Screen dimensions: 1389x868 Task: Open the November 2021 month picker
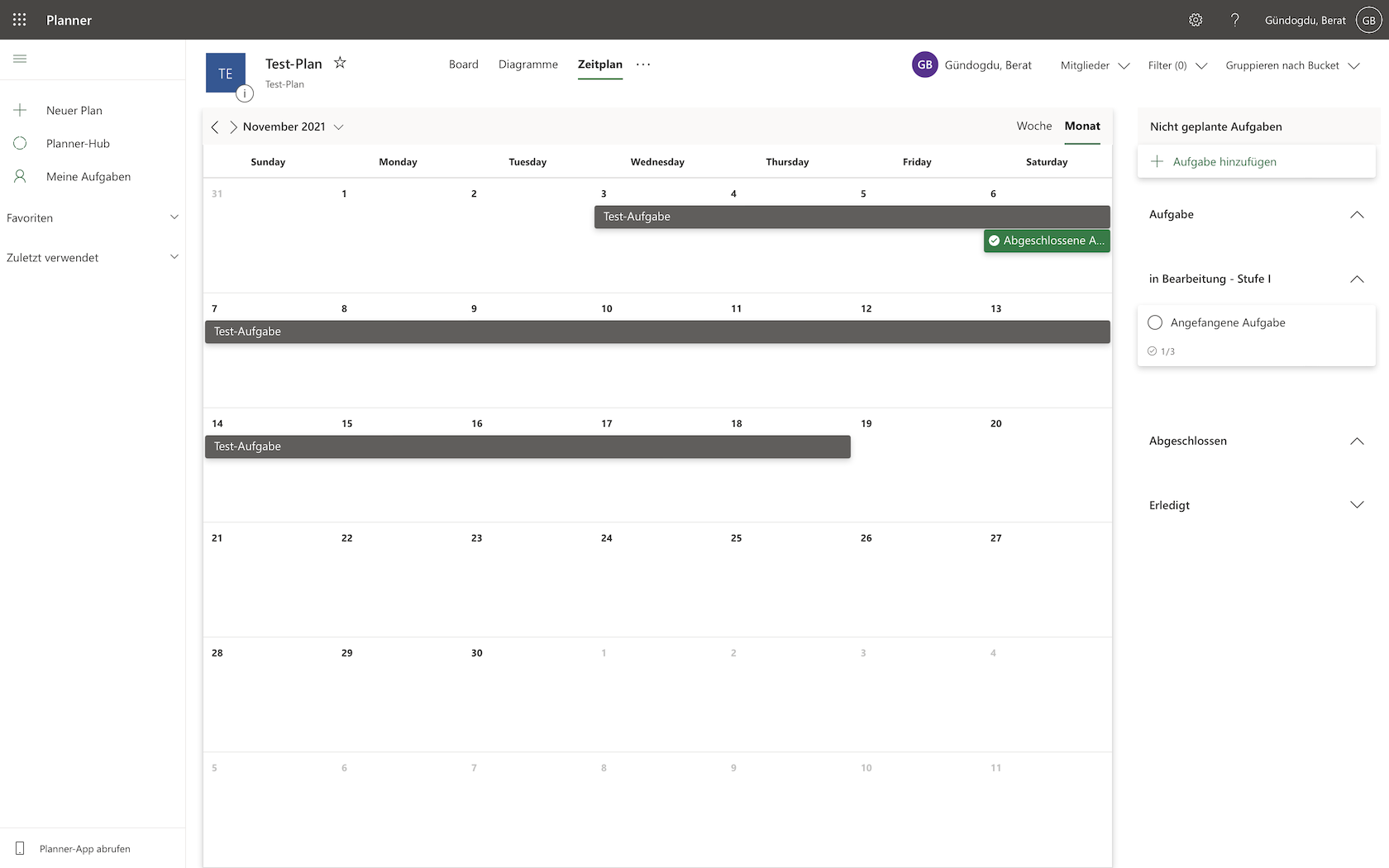294,126
